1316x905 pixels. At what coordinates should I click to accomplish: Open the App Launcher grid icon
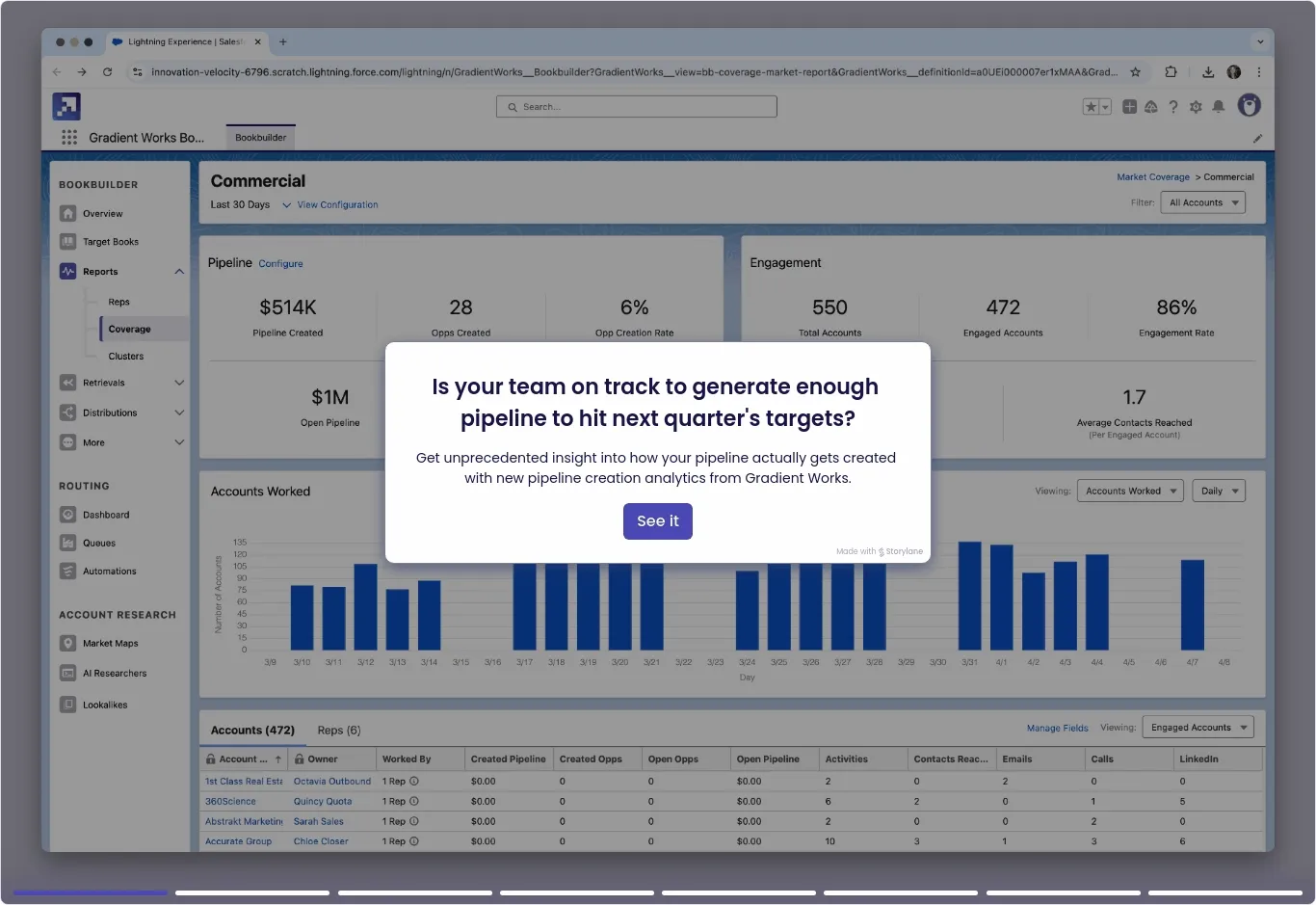[x=69, y=138]
